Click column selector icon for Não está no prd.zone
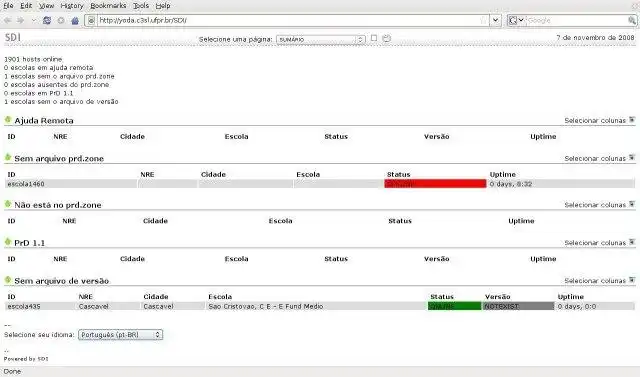The height and width of the screenshot is (377, 640). tap(632, 204)
